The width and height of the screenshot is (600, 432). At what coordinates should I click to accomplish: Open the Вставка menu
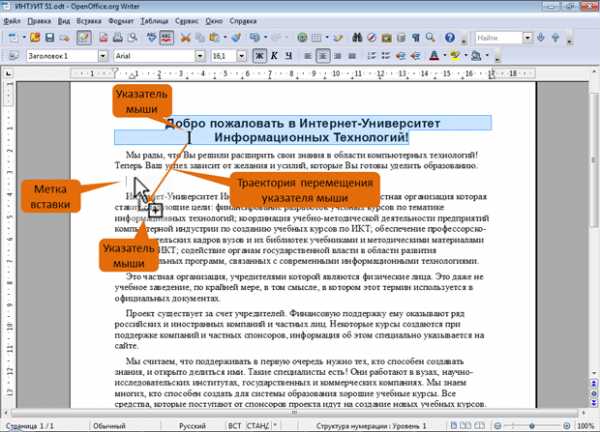(x=89, y=21)
